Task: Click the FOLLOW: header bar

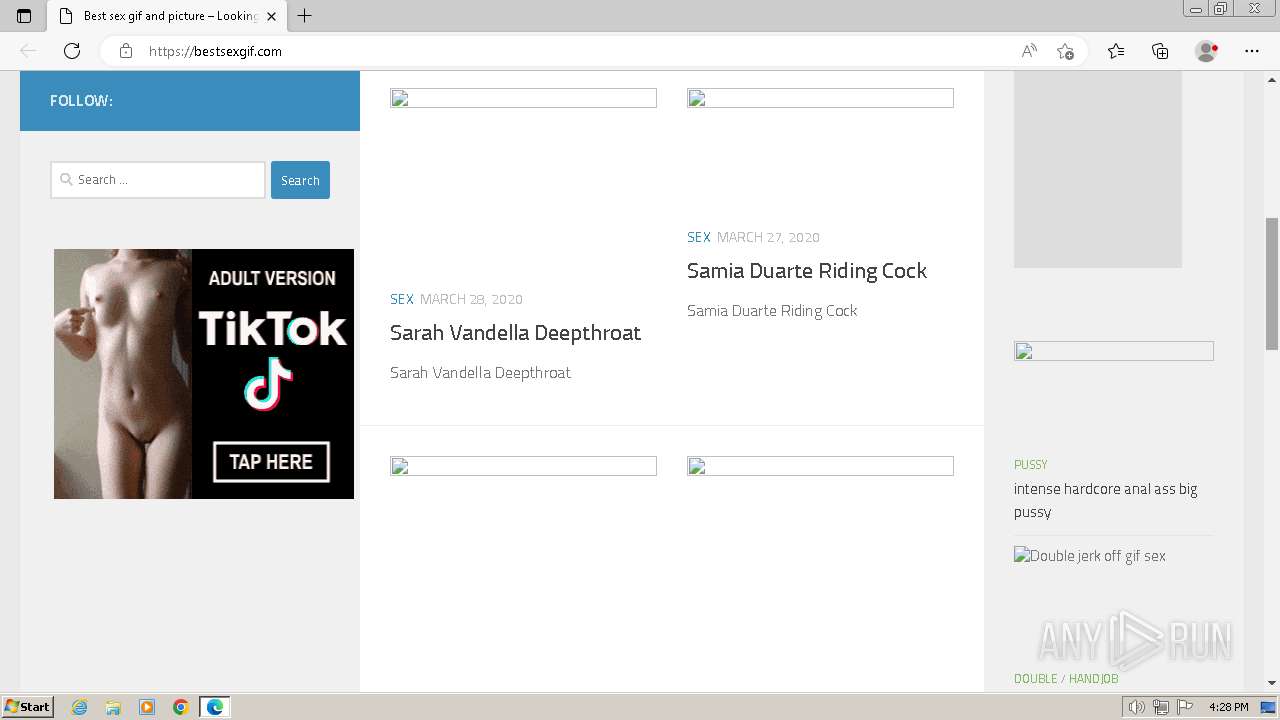Action: tap(190, 101)
